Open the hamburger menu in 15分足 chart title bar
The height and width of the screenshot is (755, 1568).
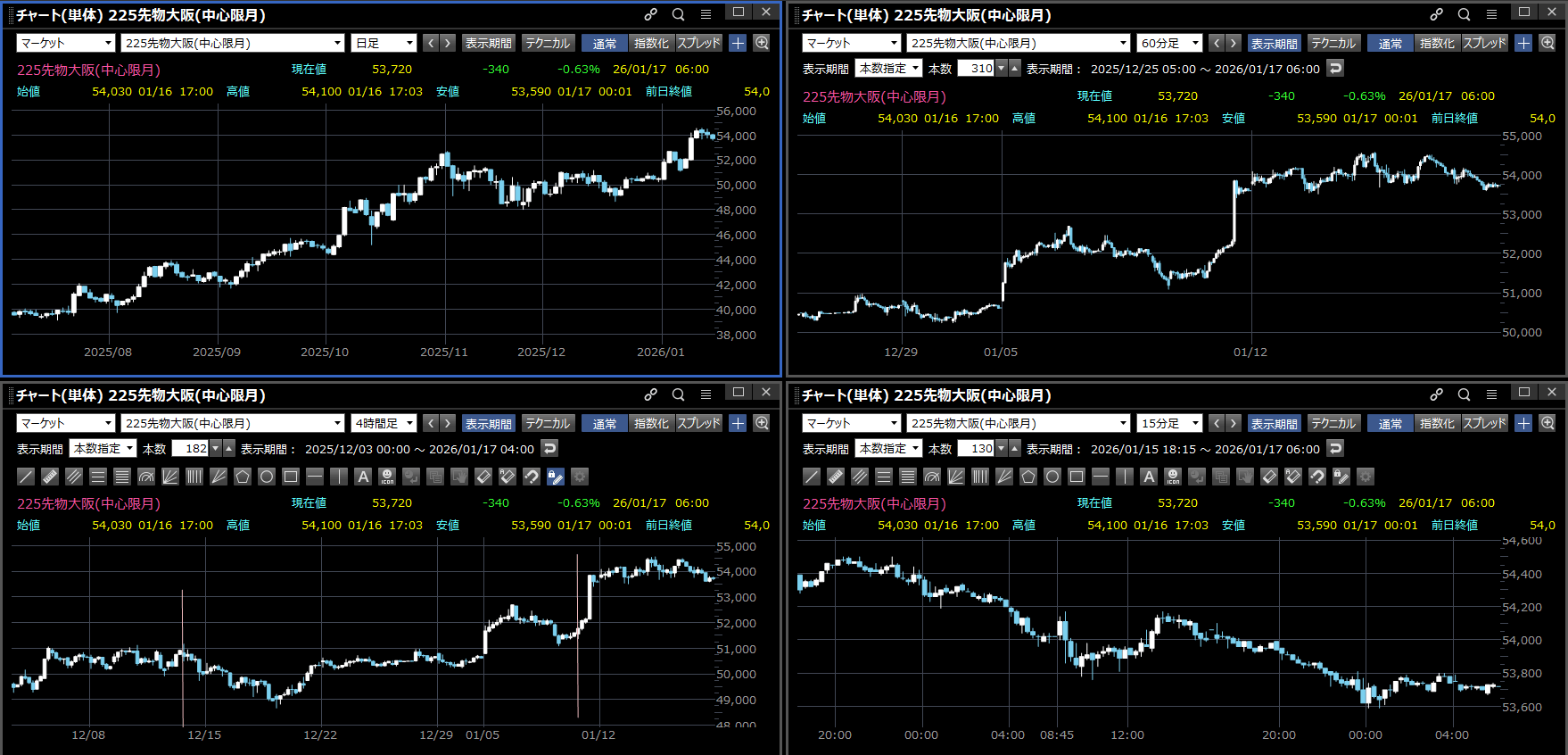(x=1491, y=394)
